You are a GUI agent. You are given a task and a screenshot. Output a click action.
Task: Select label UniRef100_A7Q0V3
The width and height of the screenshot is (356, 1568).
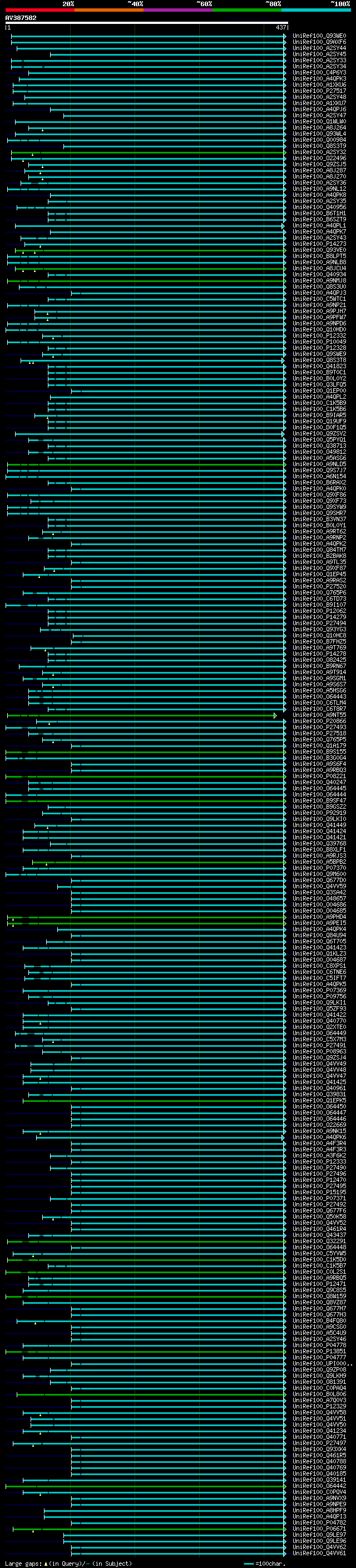[319, 1400]
